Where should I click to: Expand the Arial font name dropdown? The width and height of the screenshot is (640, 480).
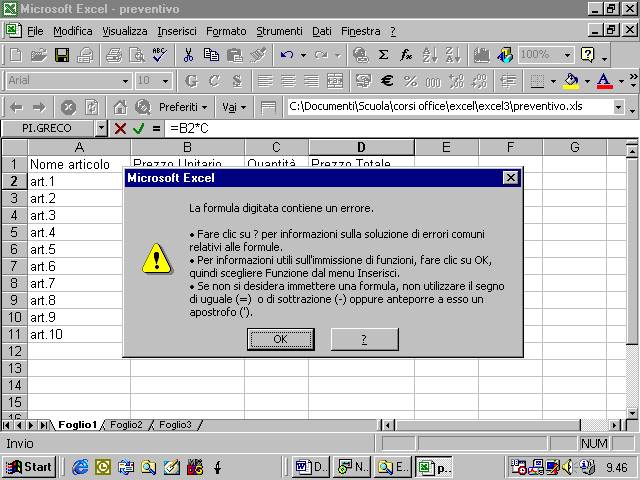pos(125,81)
